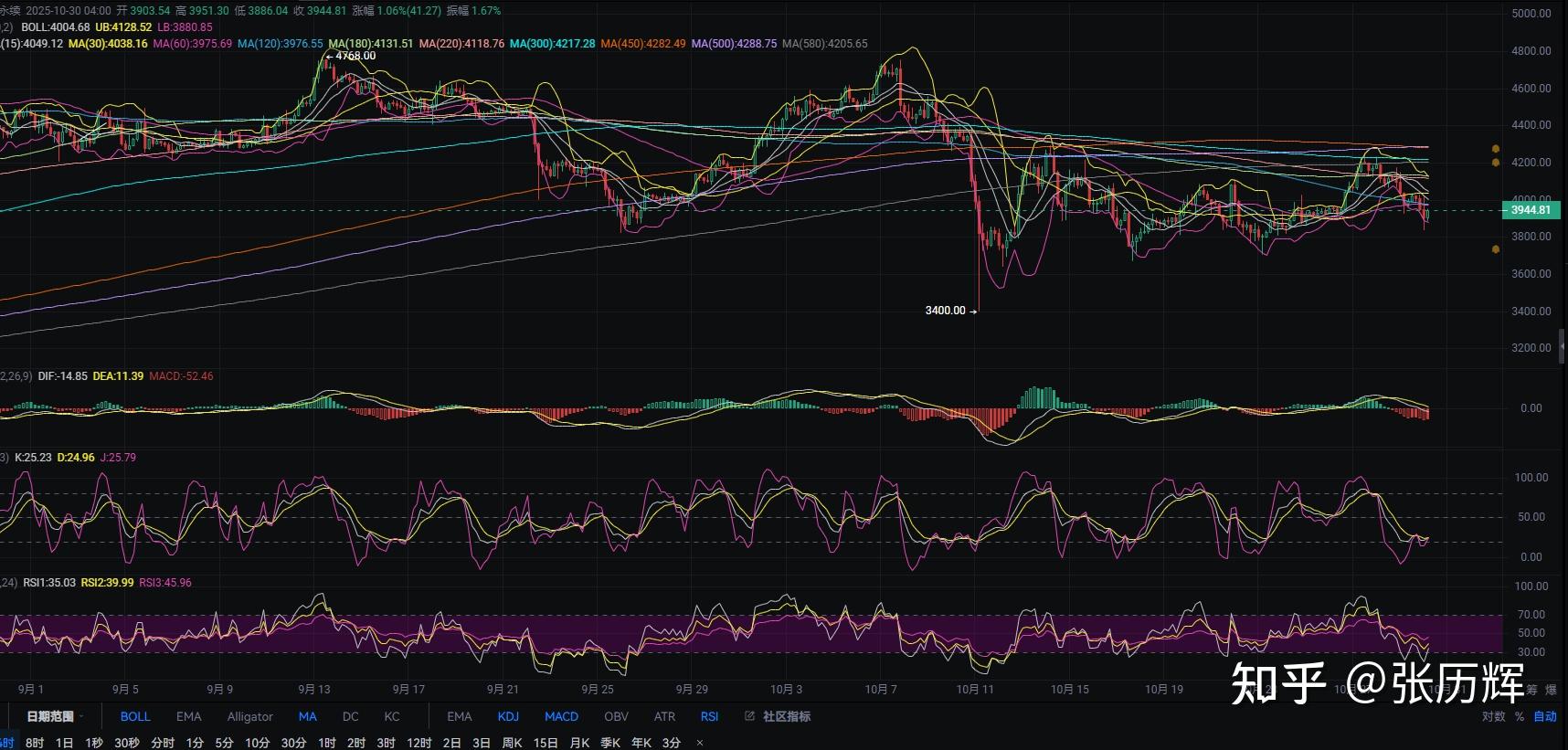Click the edit icon beside 社区指标
Viewport: 1568px width, 750px height.
click(749, 716)
